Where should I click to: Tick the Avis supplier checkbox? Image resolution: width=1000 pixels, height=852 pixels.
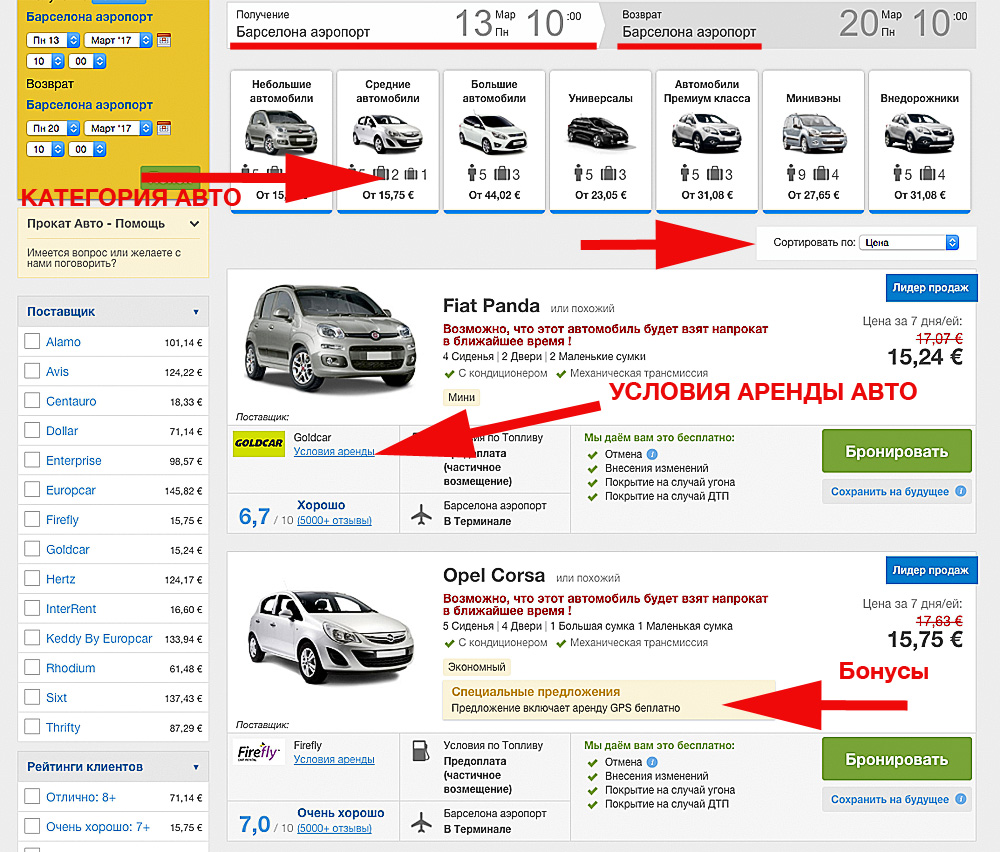tap(32, 371)
